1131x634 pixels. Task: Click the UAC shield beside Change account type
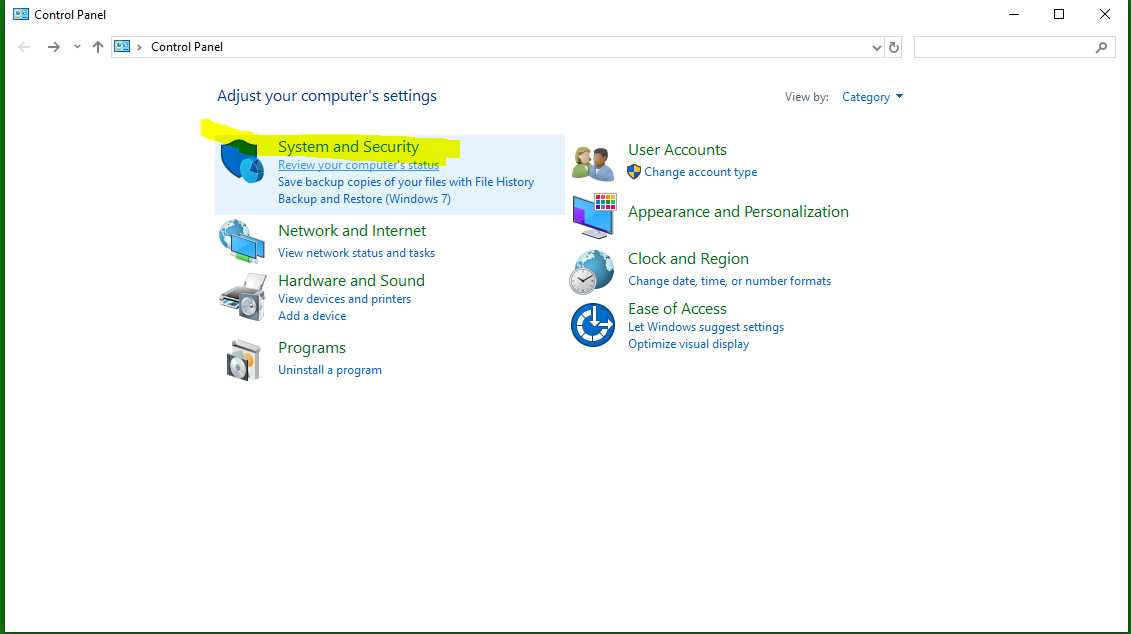tap(634, 172)
